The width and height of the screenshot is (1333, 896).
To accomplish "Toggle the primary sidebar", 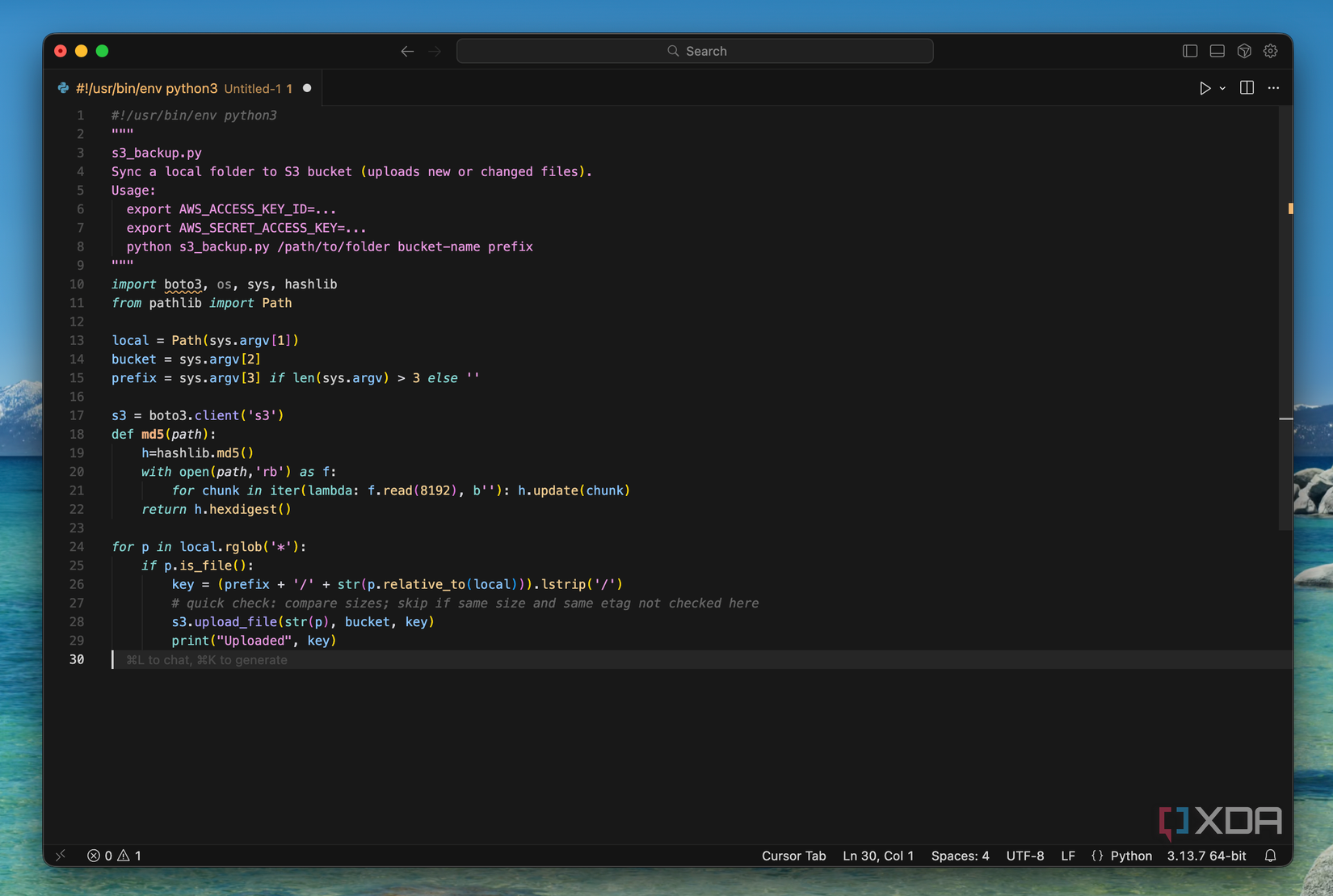I will coord(1189,50).
